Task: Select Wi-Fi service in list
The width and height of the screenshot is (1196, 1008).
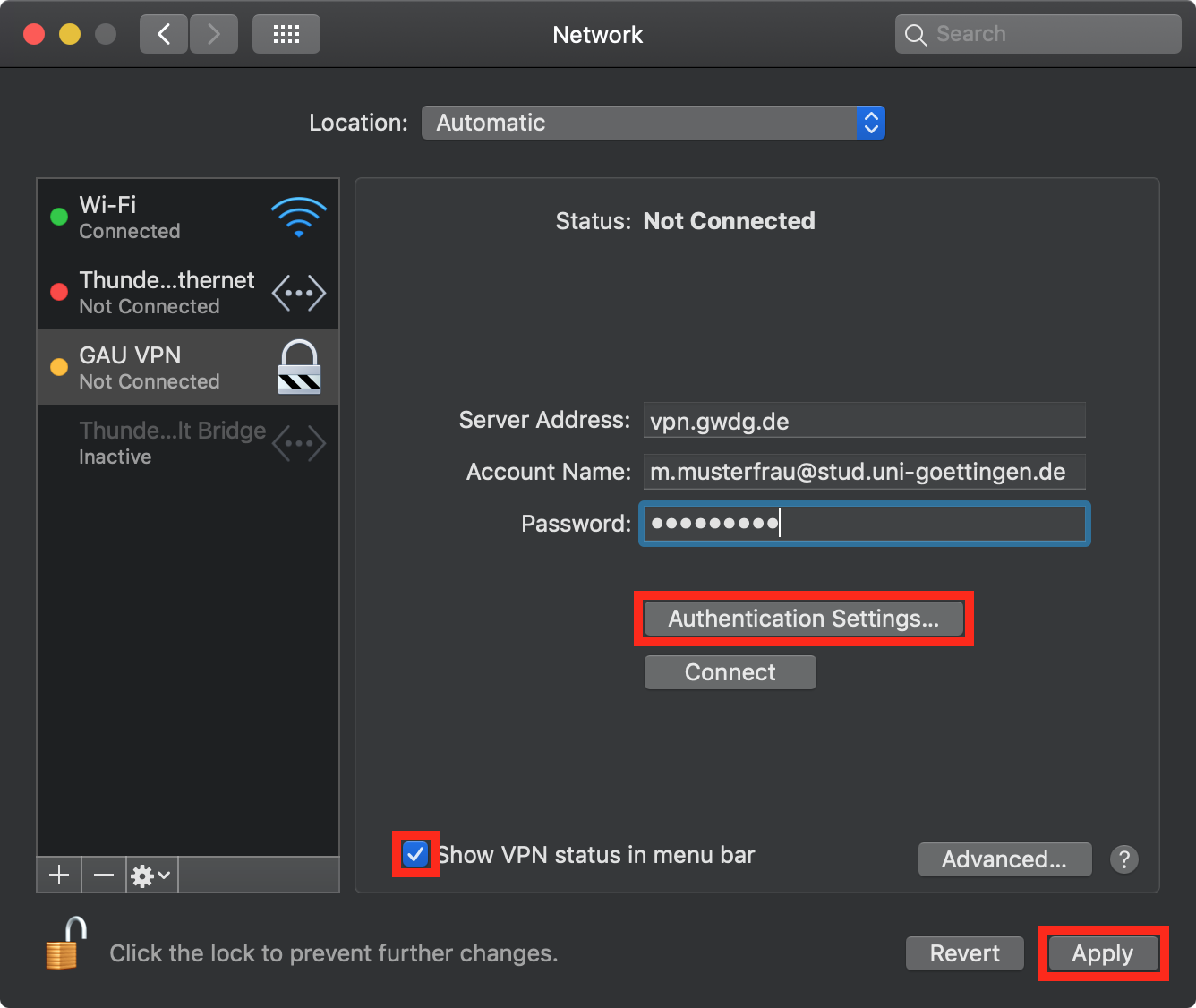Action: point(188,217)
